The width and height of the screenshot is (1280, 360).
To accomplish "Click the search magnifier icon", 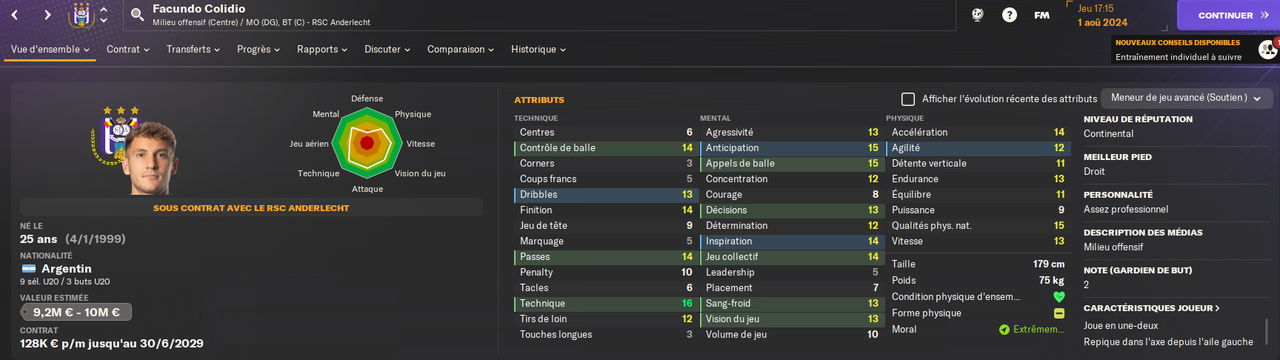I will (137, 15).
